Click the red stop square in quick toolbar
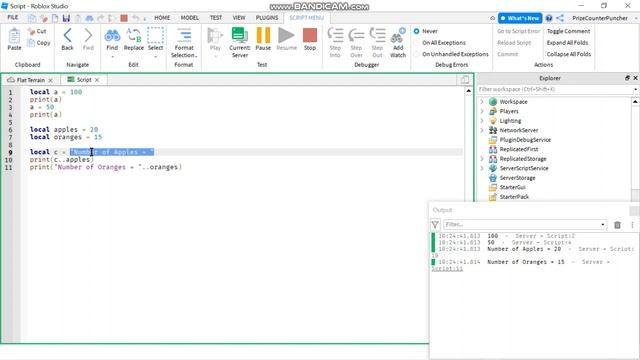Image resolution: width=640 pixels, height=360 pixels. [x=124, y=18]
